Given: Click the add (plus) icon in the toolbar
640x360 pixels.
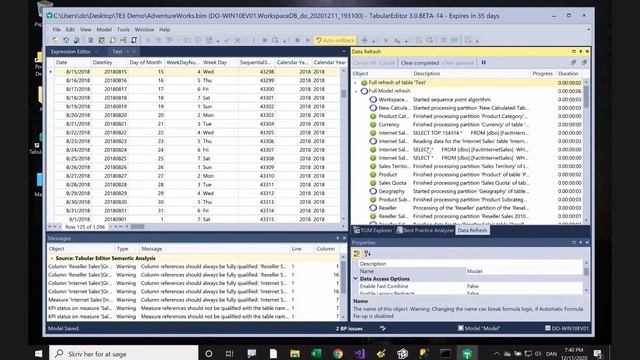Looking at the screenshot, I should tap(364, 40).
